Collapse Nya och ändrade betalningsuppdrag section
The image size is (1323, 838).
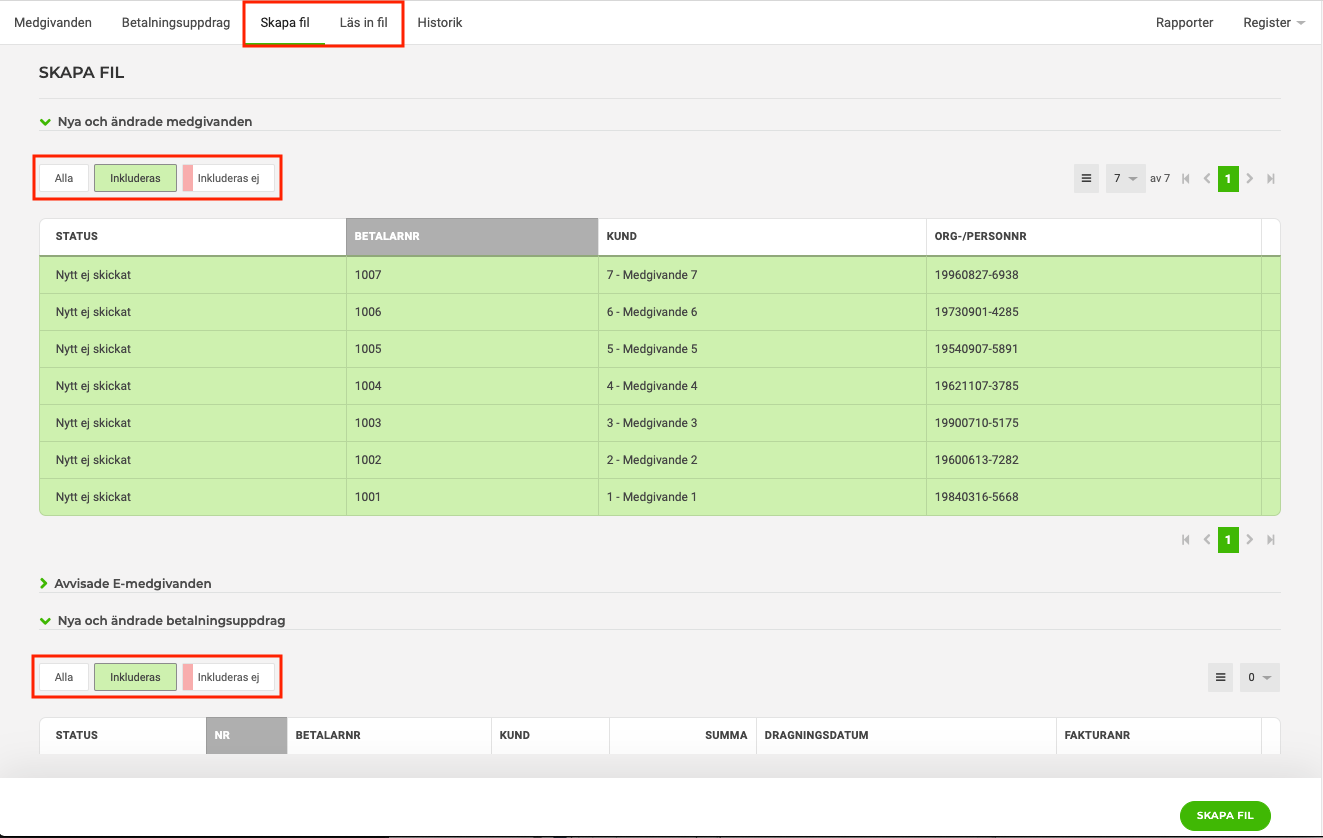[162, 620]
